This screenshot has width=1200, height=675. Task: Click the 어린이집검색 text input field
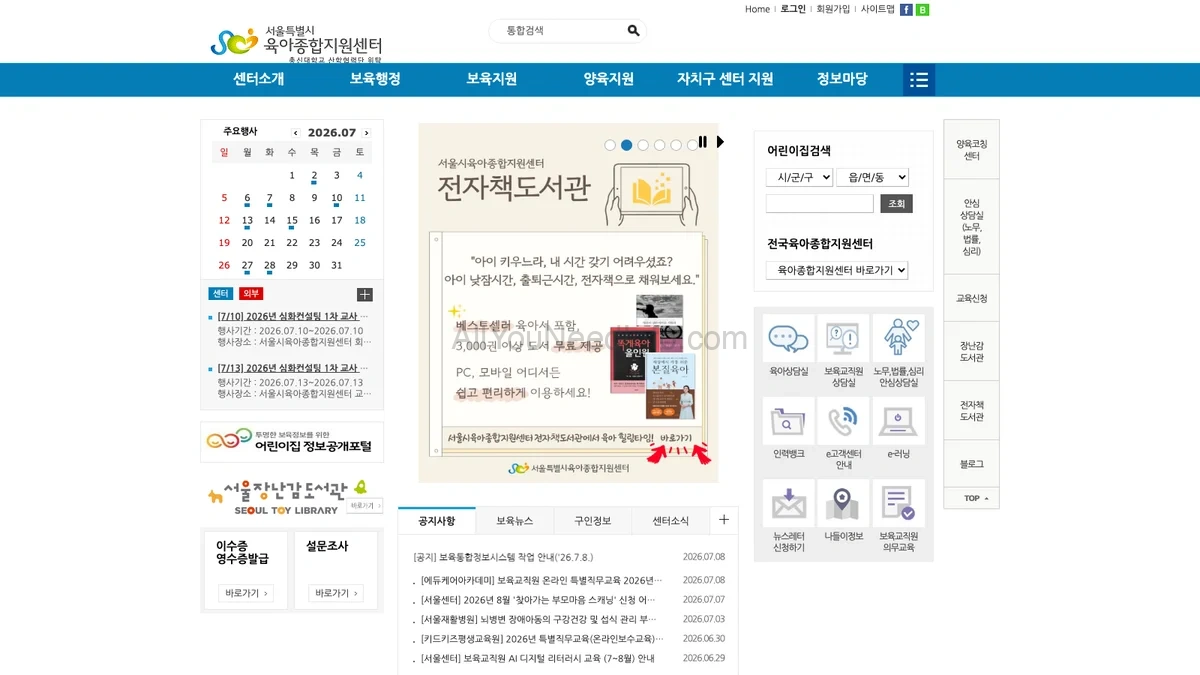coord(820,204)
